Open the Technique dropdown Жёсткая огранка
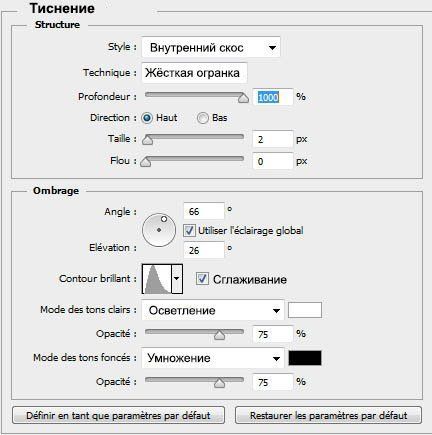Screen dimensions: 432x435 pos(194,73)
